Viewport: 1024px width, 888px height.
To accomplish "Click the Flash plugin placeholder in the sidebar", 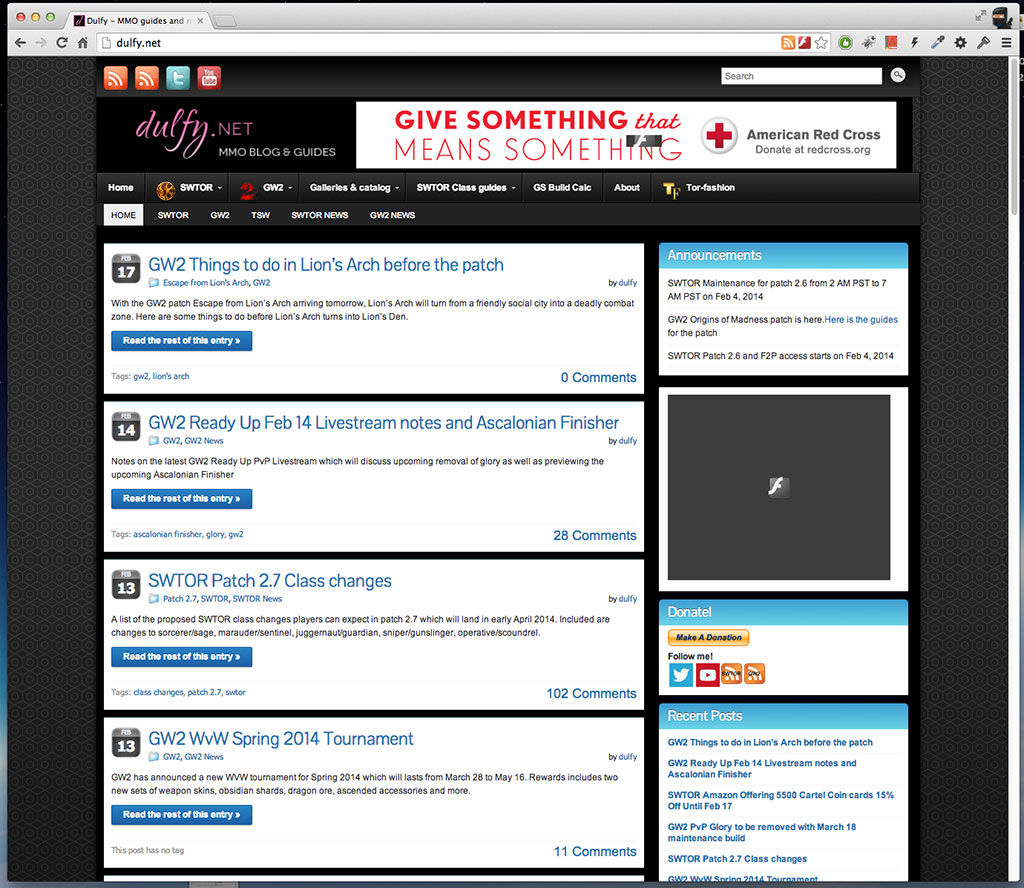I will click(x=778, y=487).
